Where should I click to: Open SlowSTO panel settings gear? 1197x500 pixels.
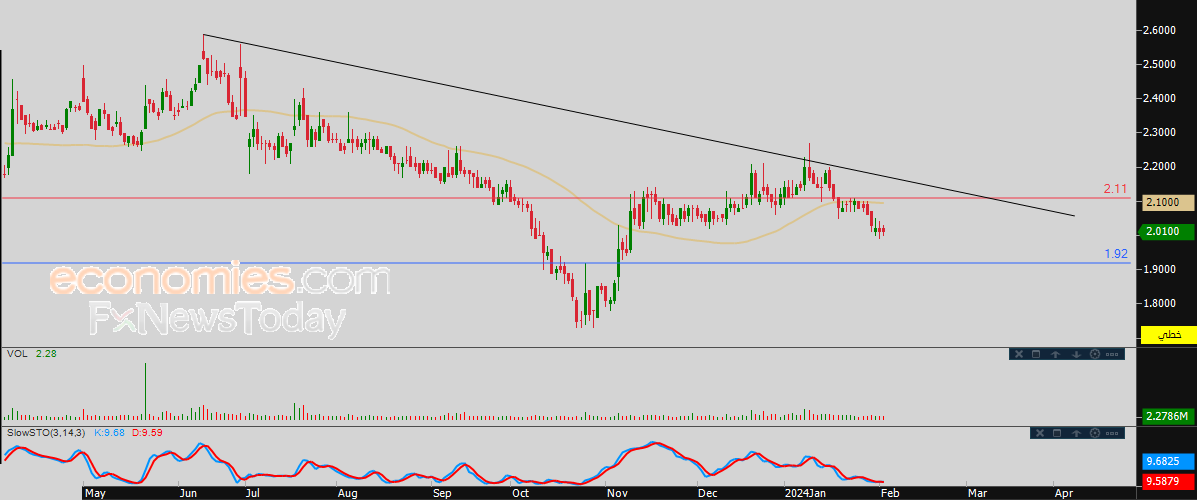(x=1096, y=433)
